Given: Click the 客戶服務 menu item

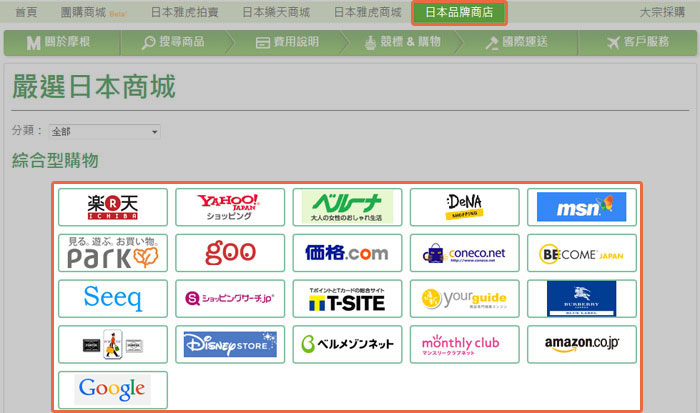Looking at the screenshot, I should 638,43.
